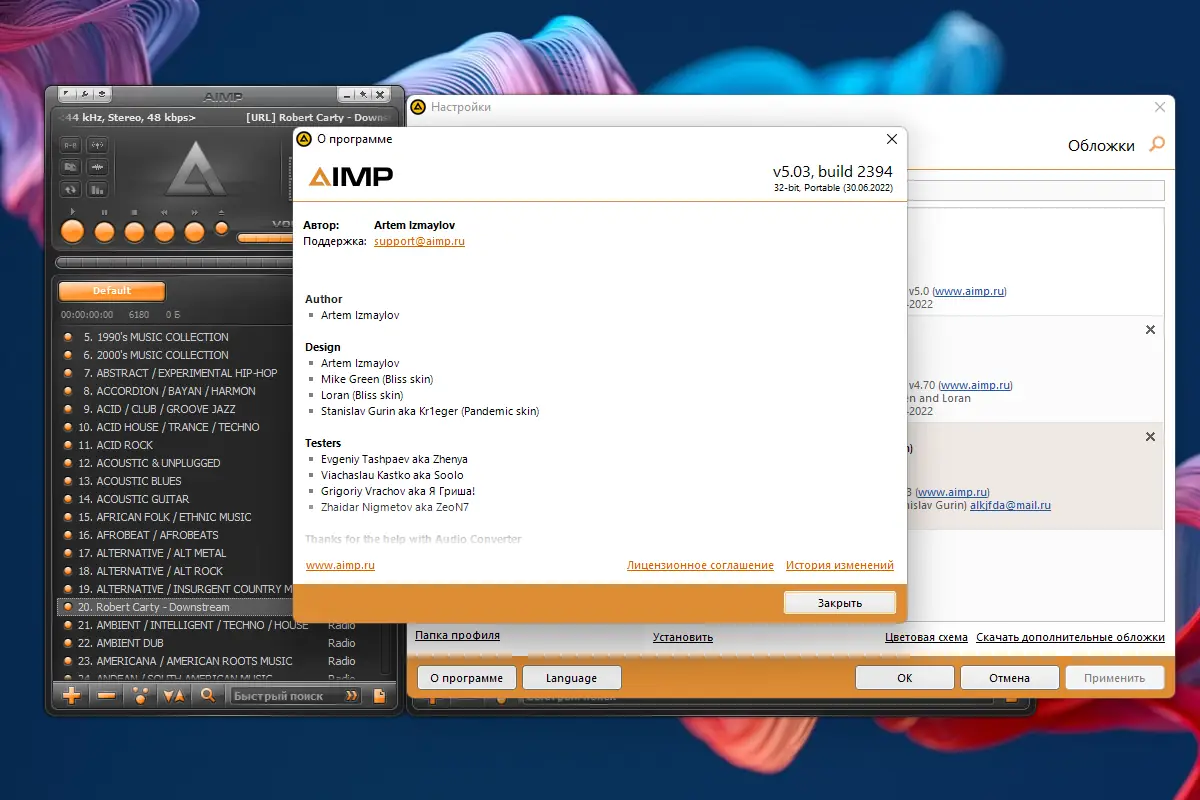Viewport: 1200px width, 800px height.
Task: Click the orange search icon in settings
Action: (x=1156, y=145)
